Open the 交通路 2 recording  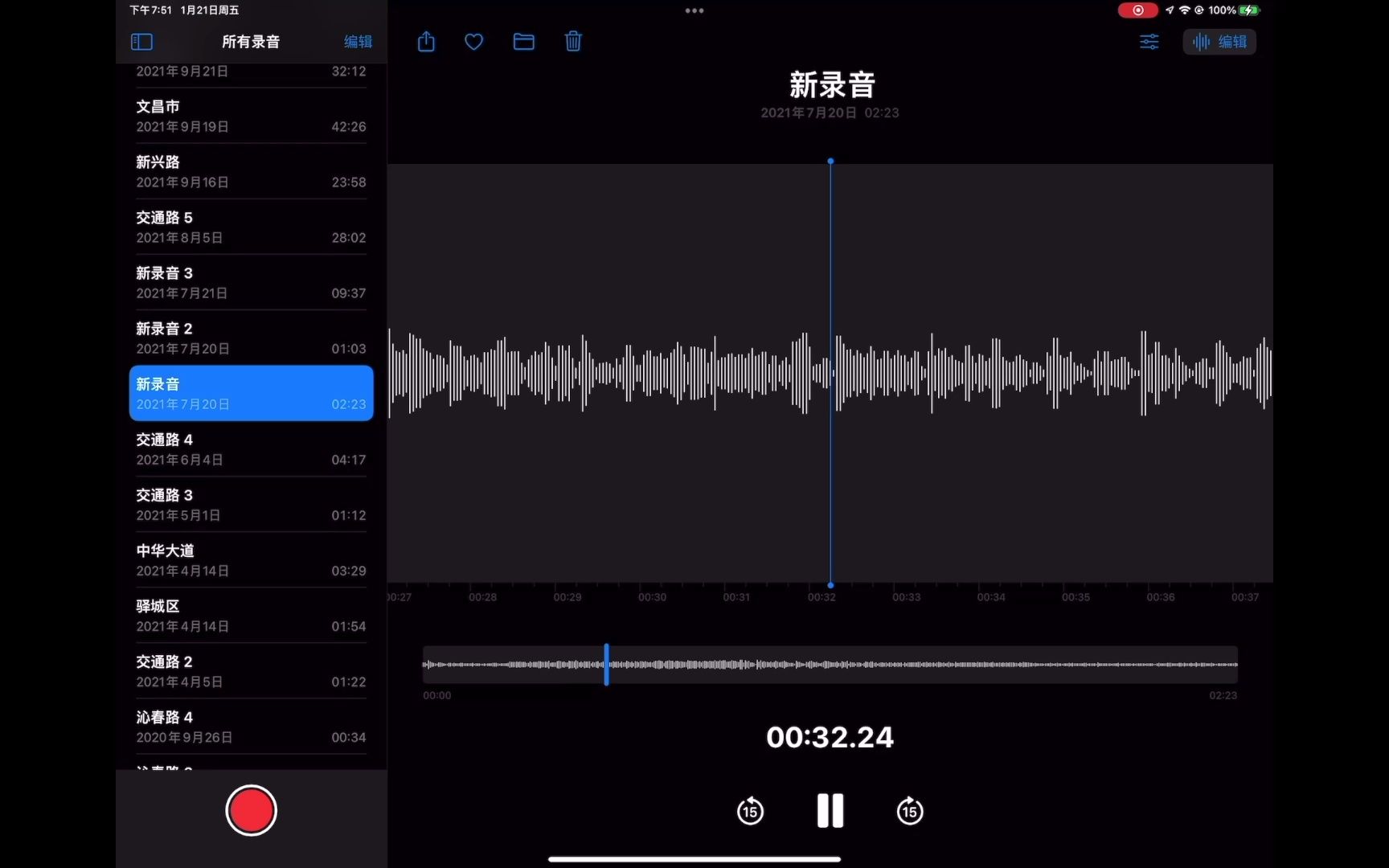[251, 671]
